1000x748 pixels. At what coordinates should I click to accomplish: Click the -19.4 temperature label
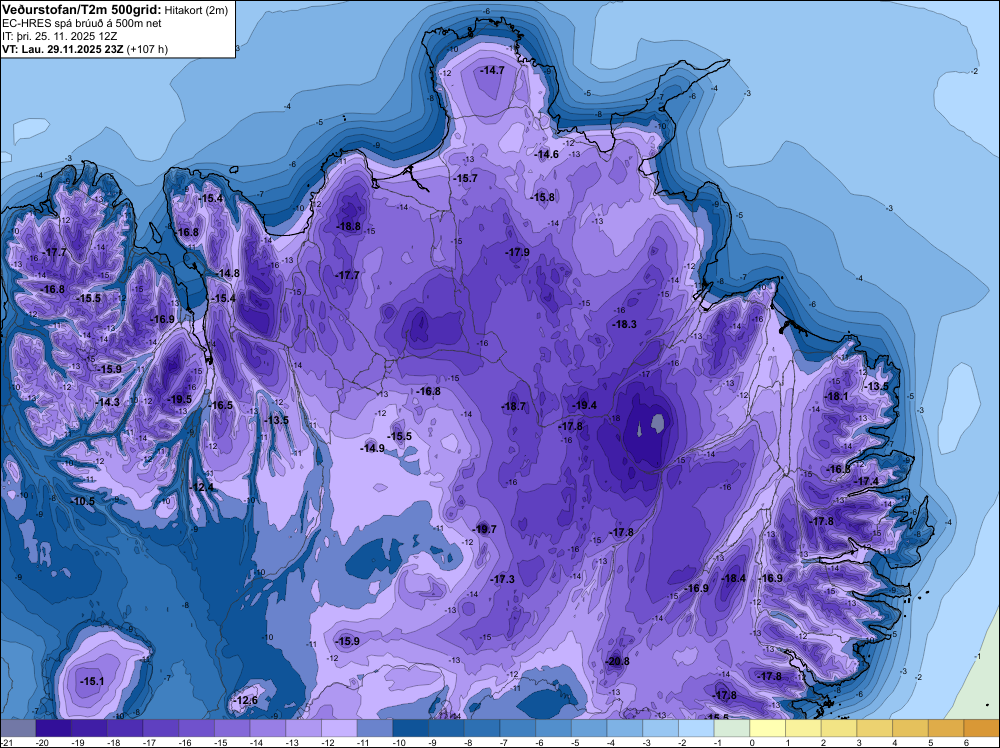click(x=584, y=406)
